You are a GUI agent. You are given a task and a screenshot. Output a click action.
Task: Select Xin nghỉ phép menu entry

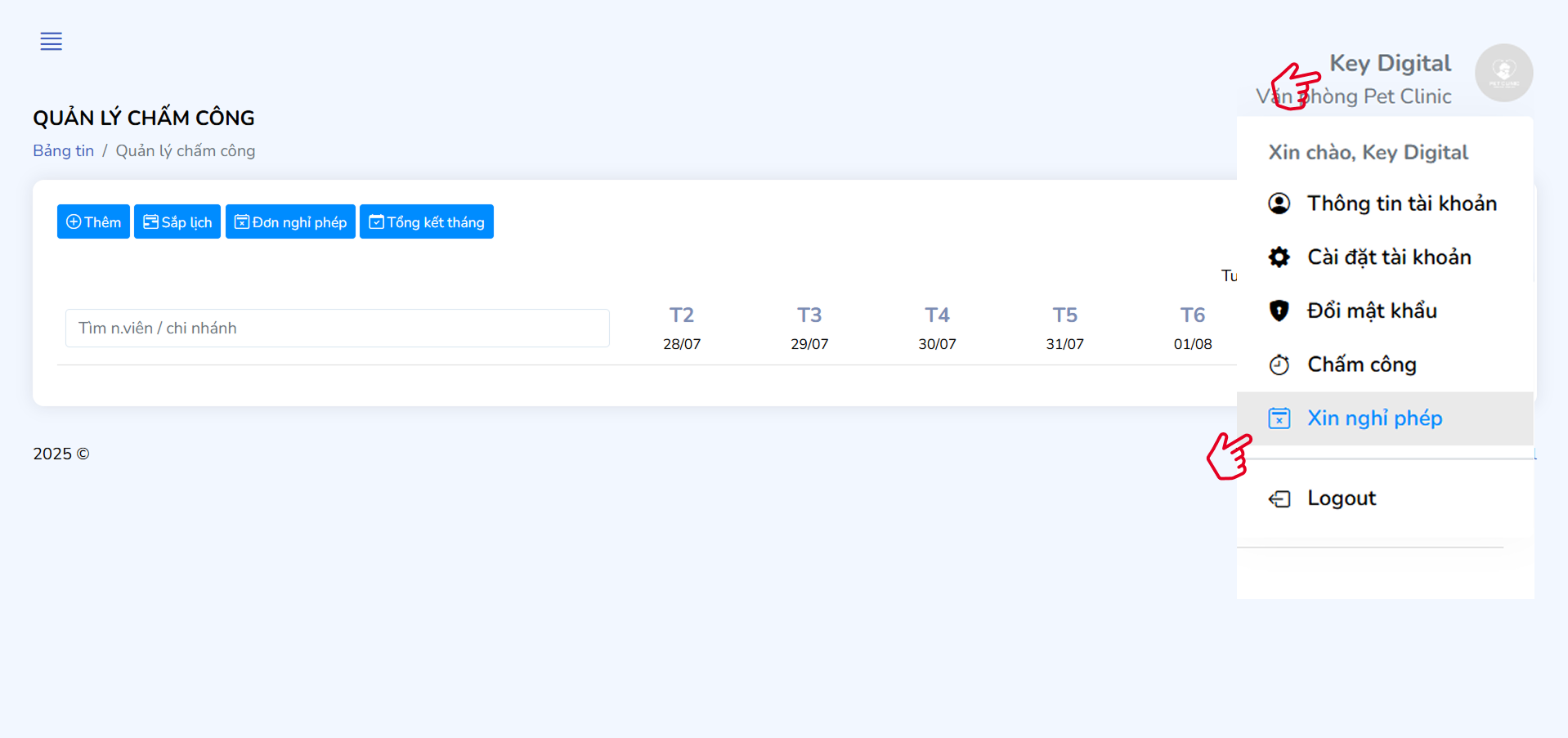click(1374, 418)
